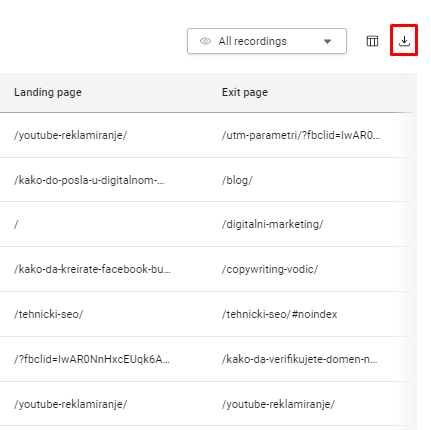431x430 pixels.
Task: Select the root "/" landing page row
Action: [16, 224]
